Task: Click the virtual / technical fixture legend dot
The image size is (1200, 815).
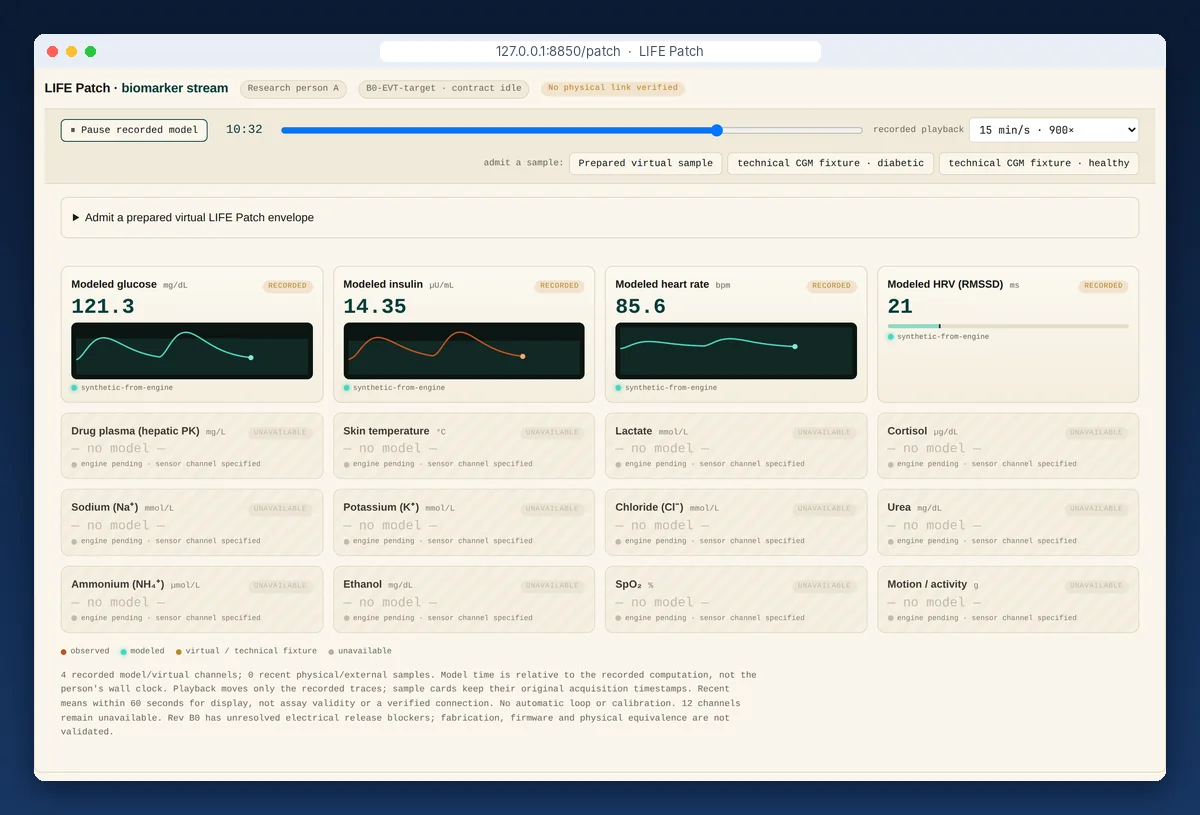Action: (179, 651)
